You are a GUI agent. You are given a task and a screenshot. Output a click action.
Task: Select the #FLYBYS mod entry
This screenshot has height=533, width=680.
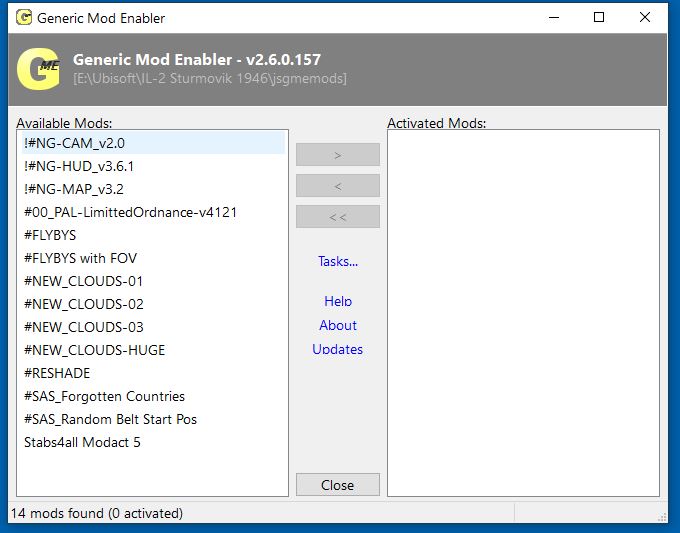[x=153, y=235]
